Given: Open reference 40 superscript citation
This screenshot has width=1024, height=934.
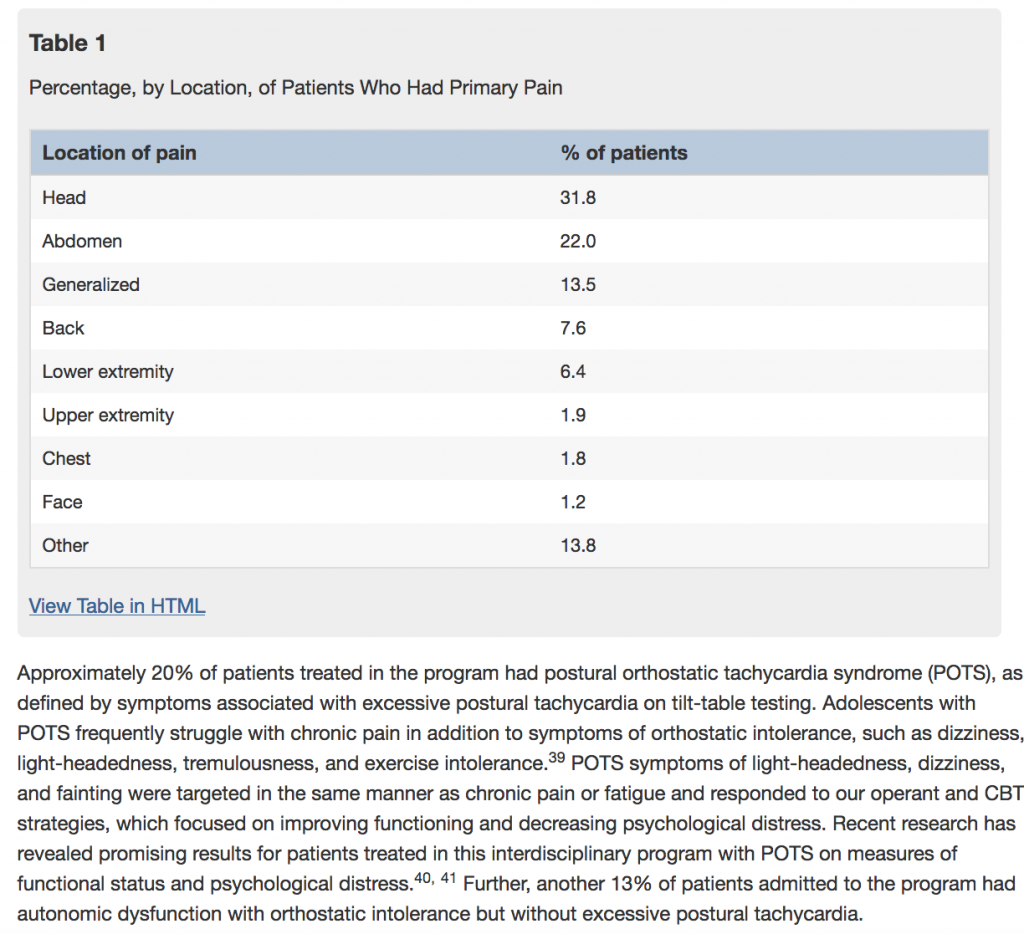Looking at the screenshot, I should point(423,877).
